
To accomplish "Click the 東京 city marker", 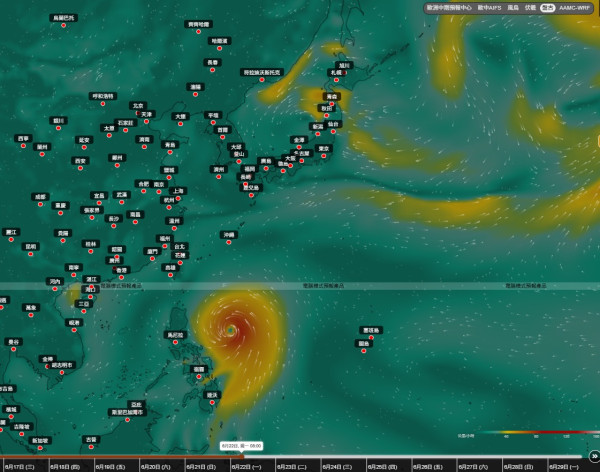I will click(324, 149).
